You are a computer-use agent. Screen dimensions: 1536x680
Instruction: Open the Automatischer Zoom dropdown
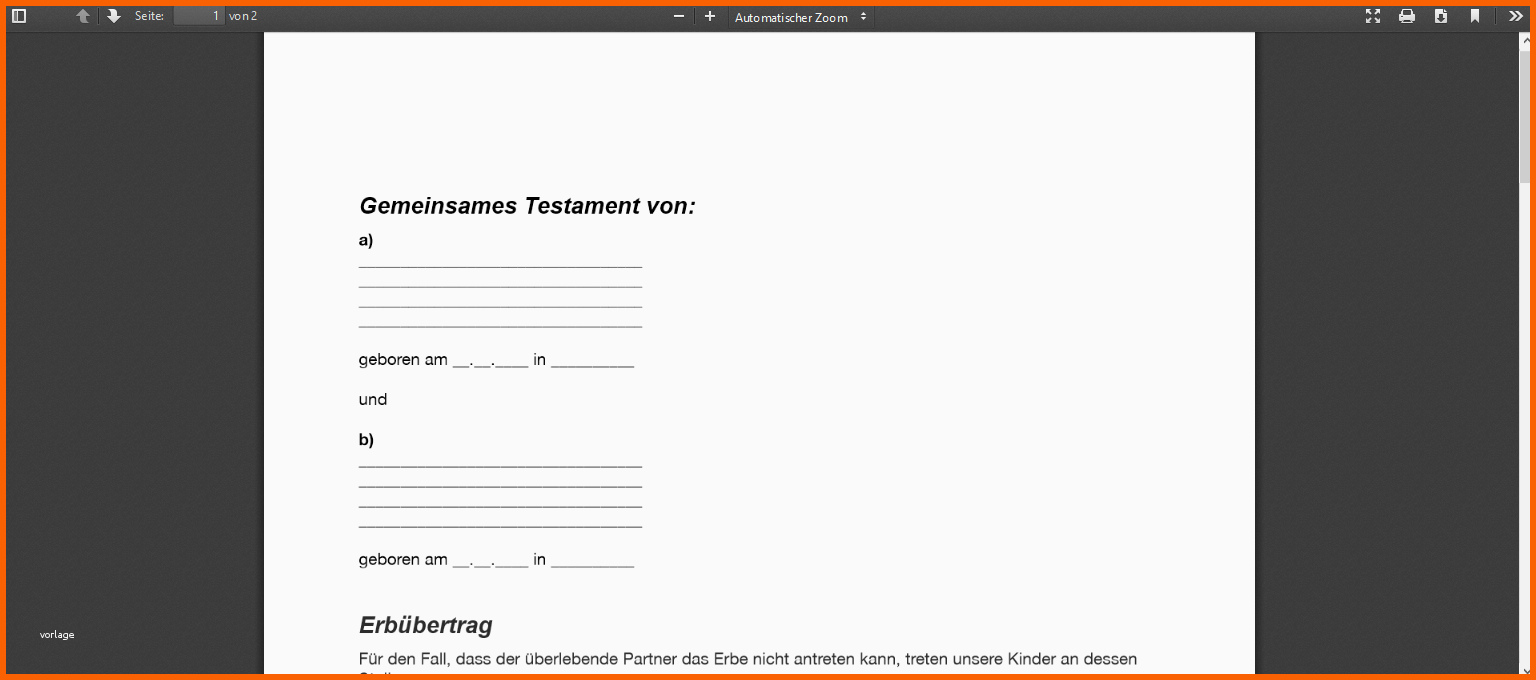pos(800,17)
